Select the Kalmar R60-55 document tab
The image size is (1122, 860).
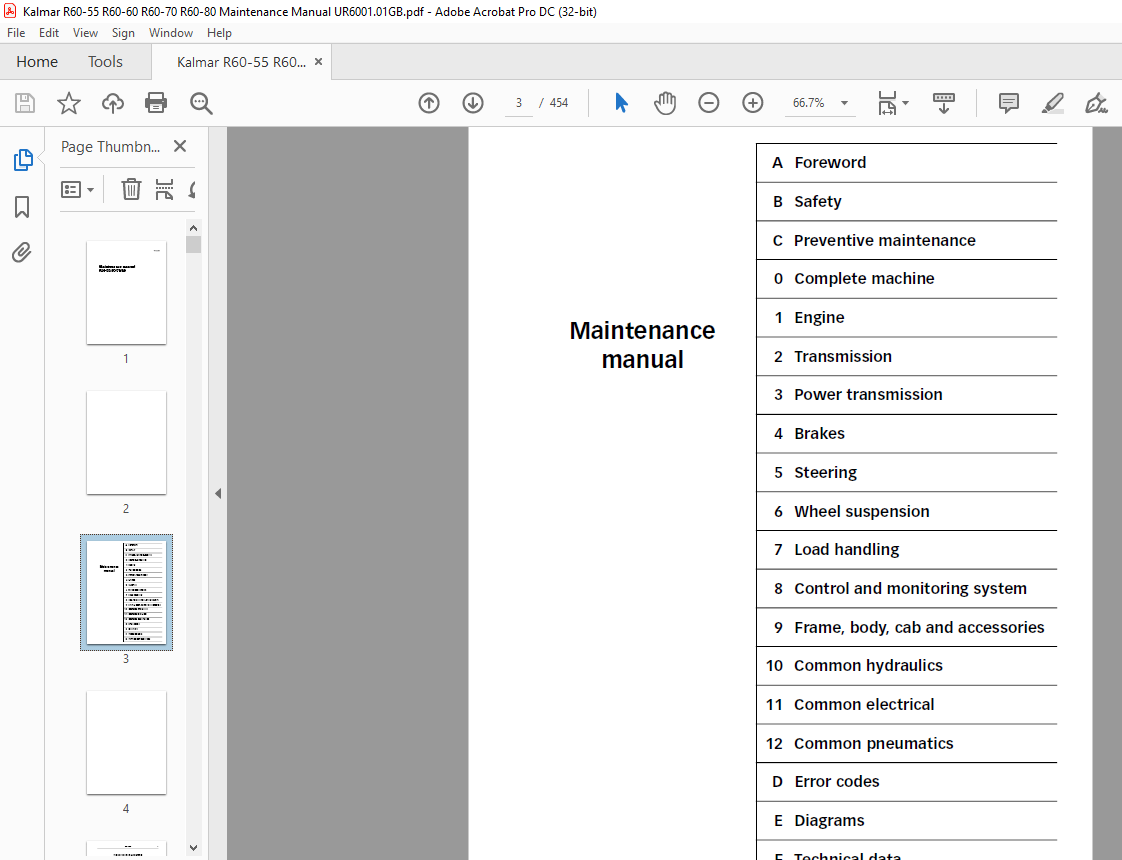(241, 62)
